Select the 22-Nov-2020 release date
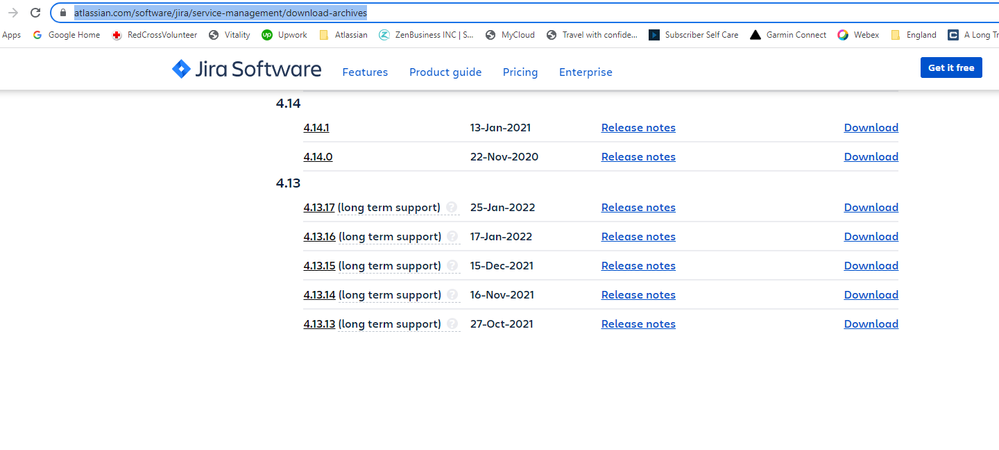 click(504, 157)
